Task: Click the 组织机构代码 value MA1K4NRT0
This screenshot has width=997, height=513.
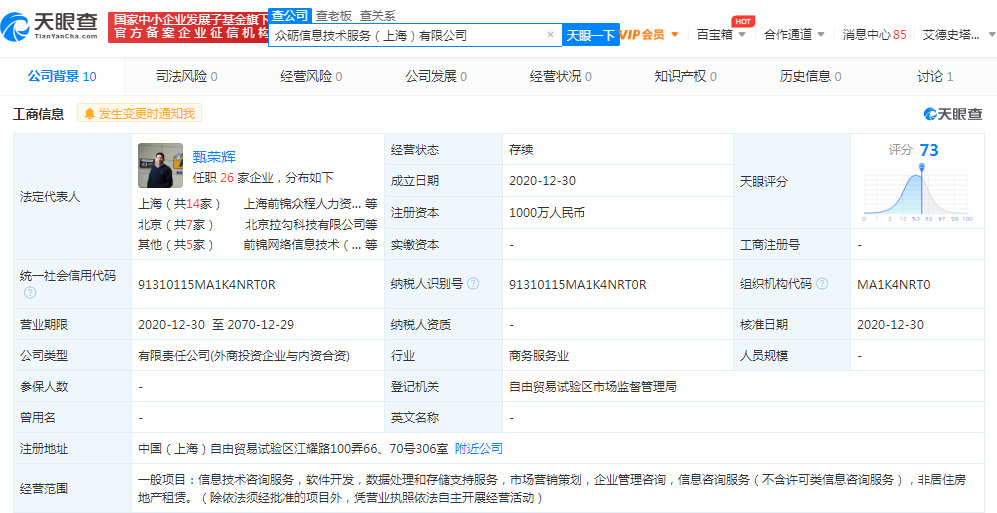Action: 893,285
